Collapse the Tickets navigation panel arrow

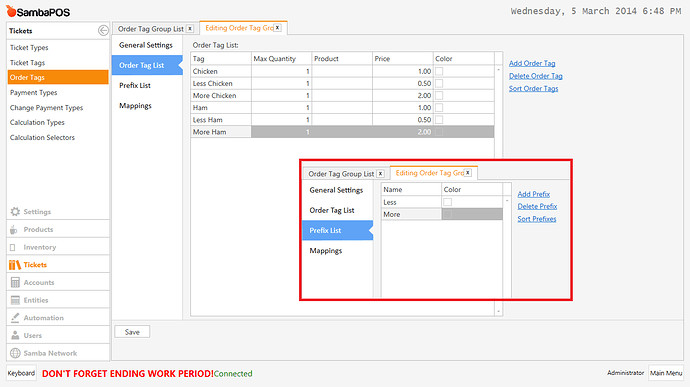[x=103, y=30]
